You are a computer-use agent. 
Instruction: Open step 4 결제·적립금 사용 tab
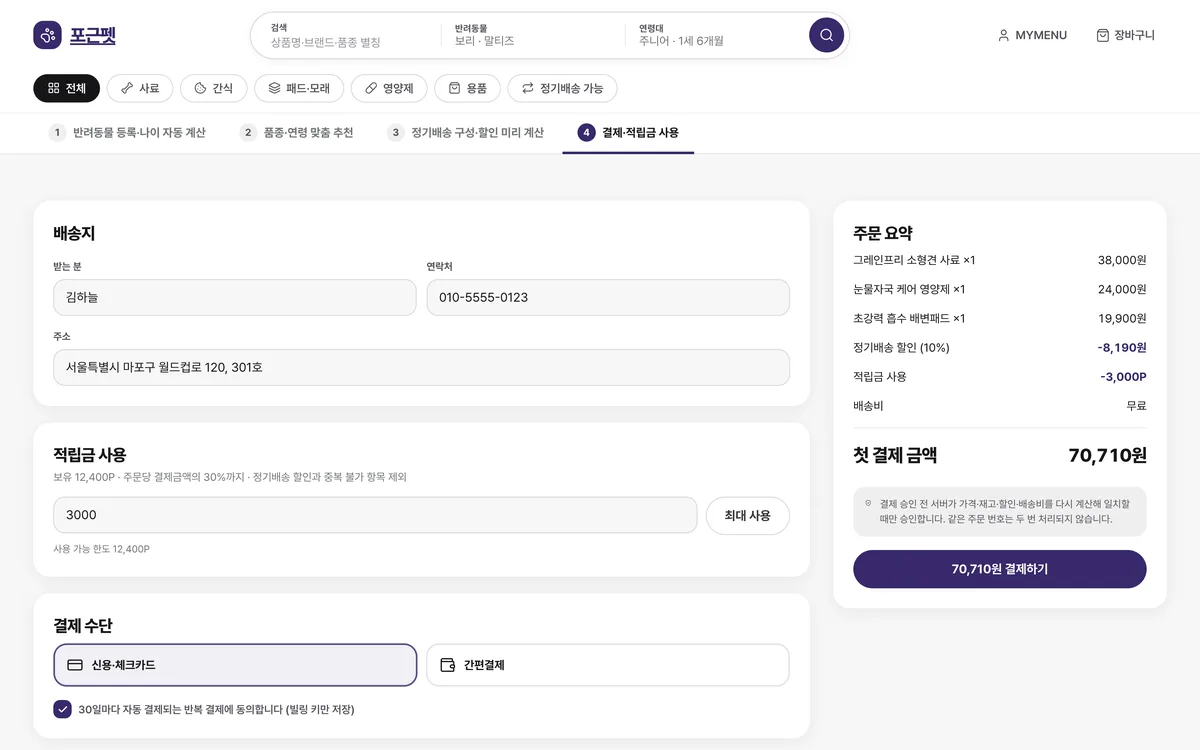pos(628,132)
